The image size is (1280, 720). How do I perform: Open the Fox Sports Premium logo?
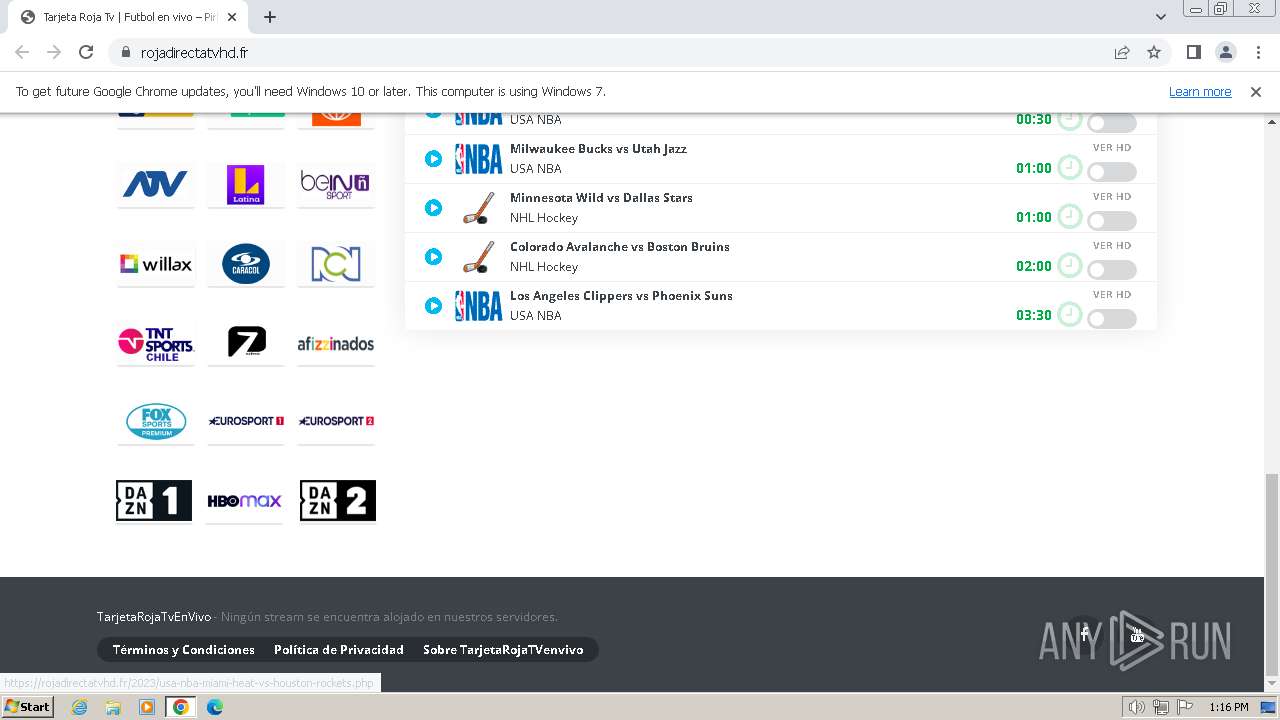[155, 421]
